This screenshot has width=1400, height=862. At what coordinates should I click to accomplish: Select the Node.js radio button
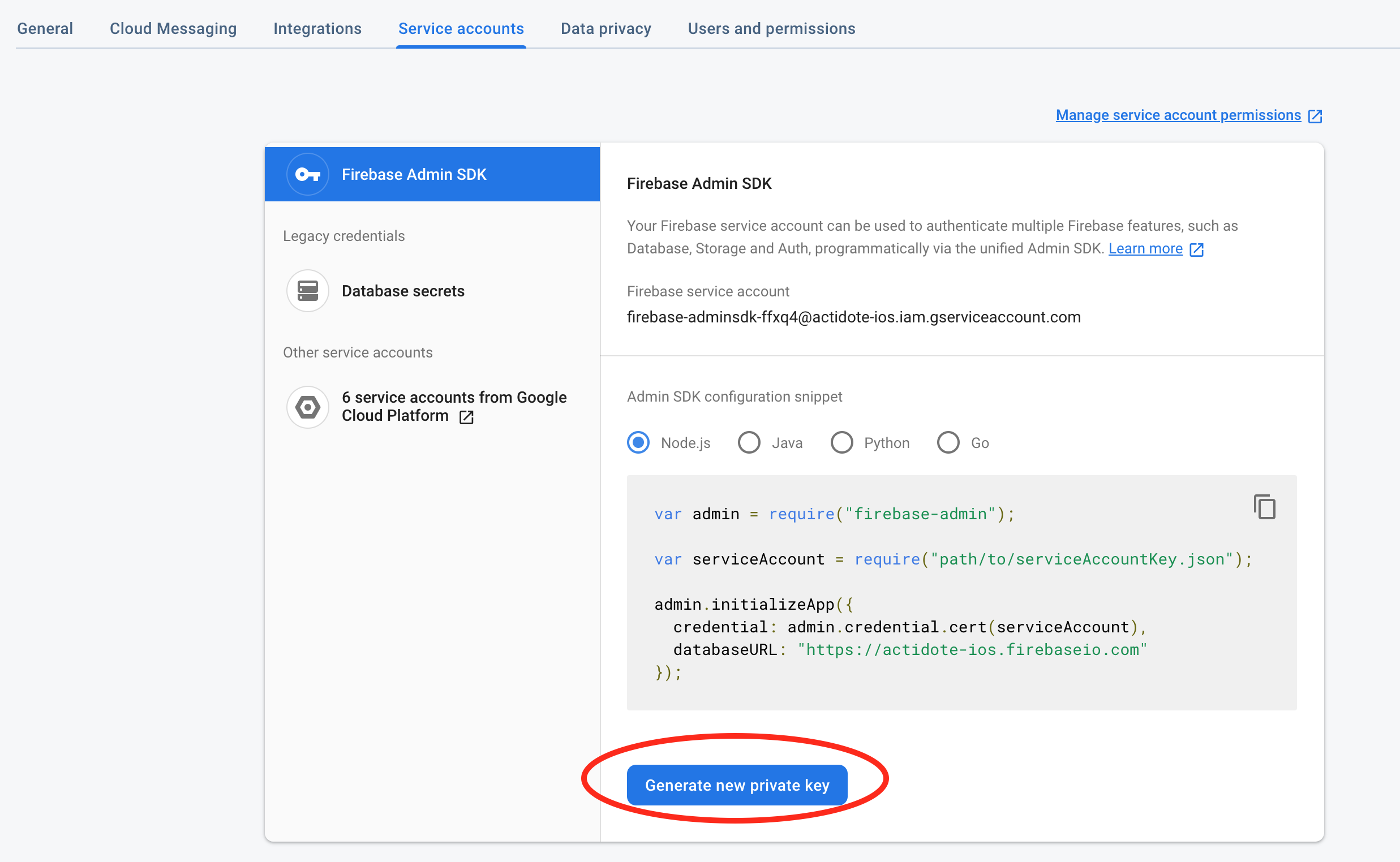coord(638,442)
